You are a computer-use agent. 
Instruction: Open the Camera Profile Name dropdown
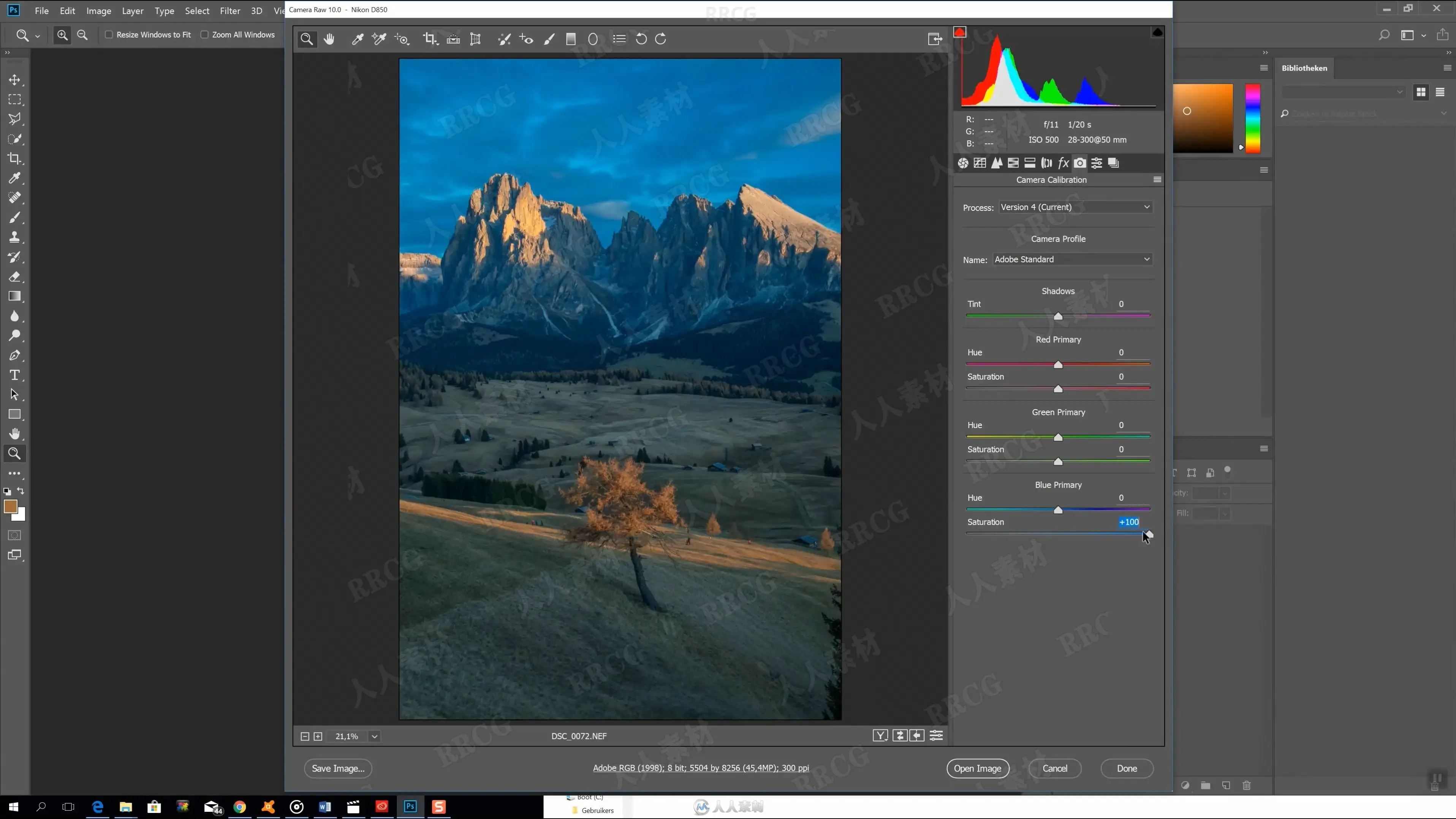[x=1072, y=259]
